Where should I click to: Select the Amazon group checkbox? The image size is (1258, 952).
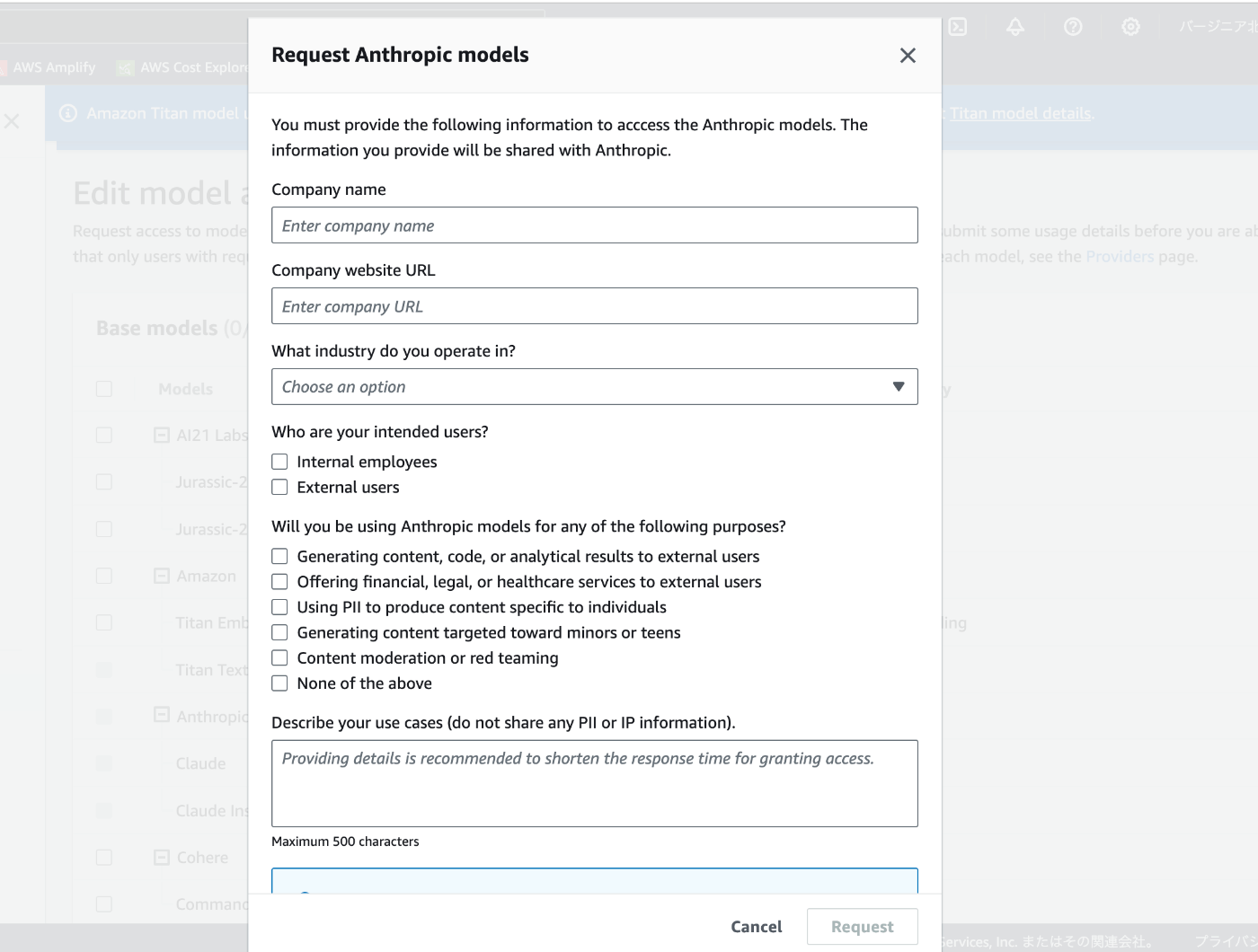(x=104, y=576)
